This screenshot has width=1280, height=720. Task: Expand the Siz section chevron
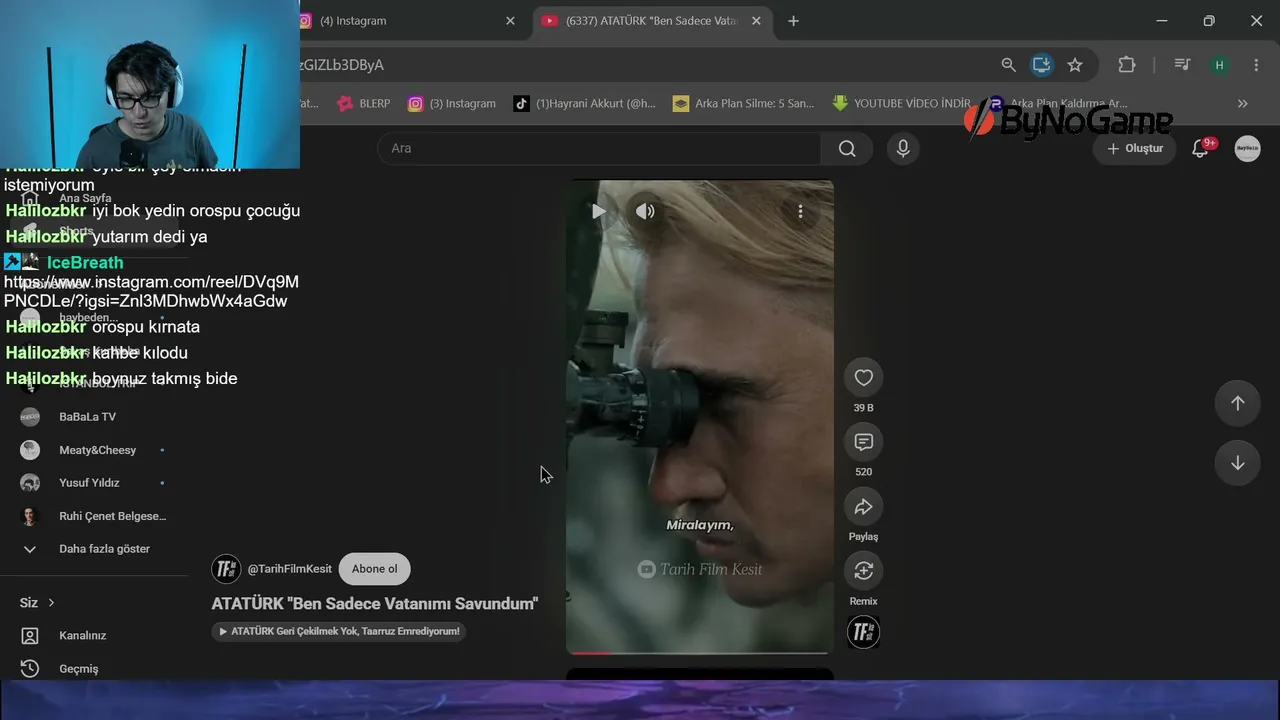[51, 603]
